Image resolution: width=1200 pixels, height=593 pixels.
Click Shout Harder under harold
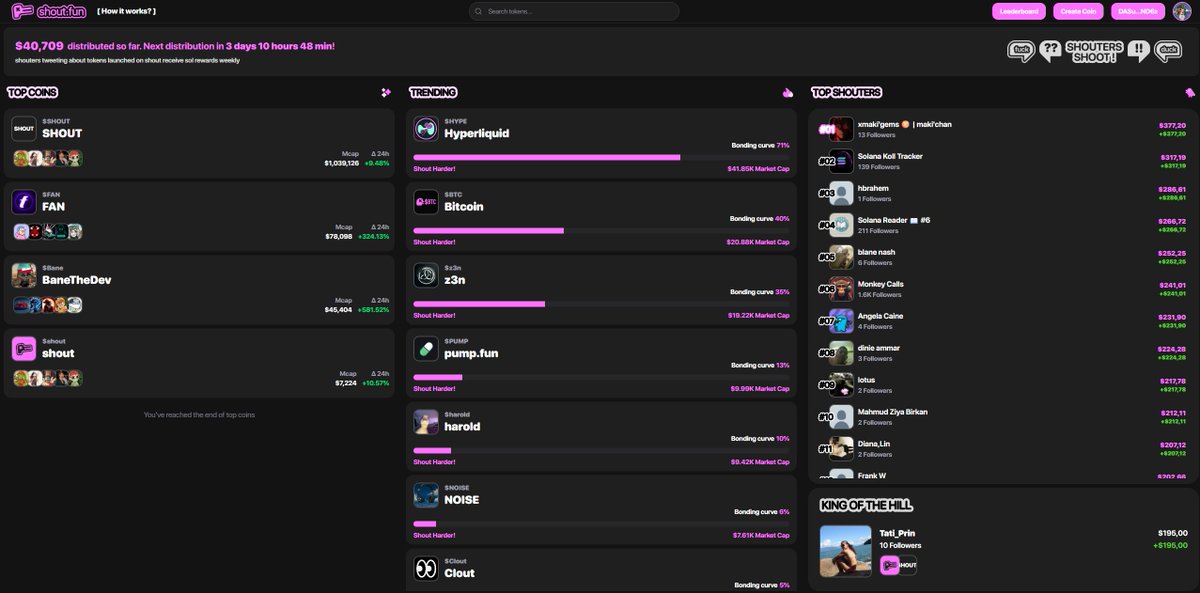(434, 461)
